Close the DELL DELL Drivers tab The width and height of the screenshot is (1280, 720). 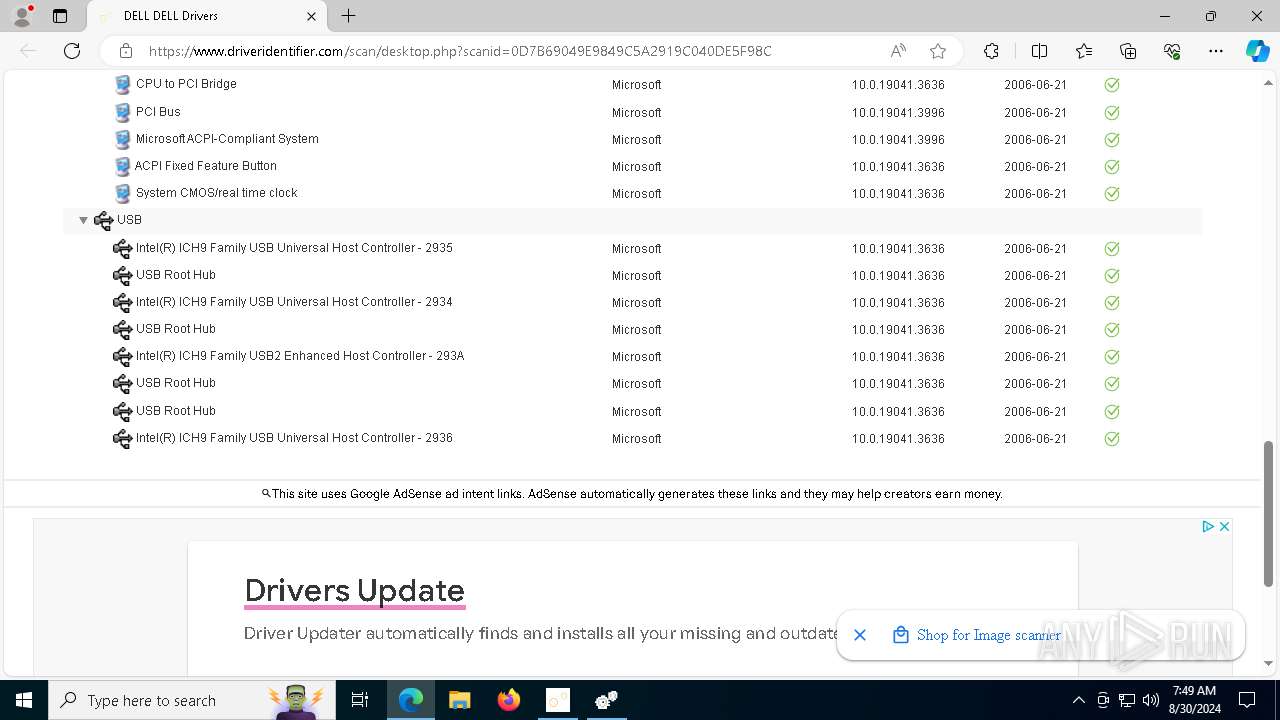coord(311,16)
